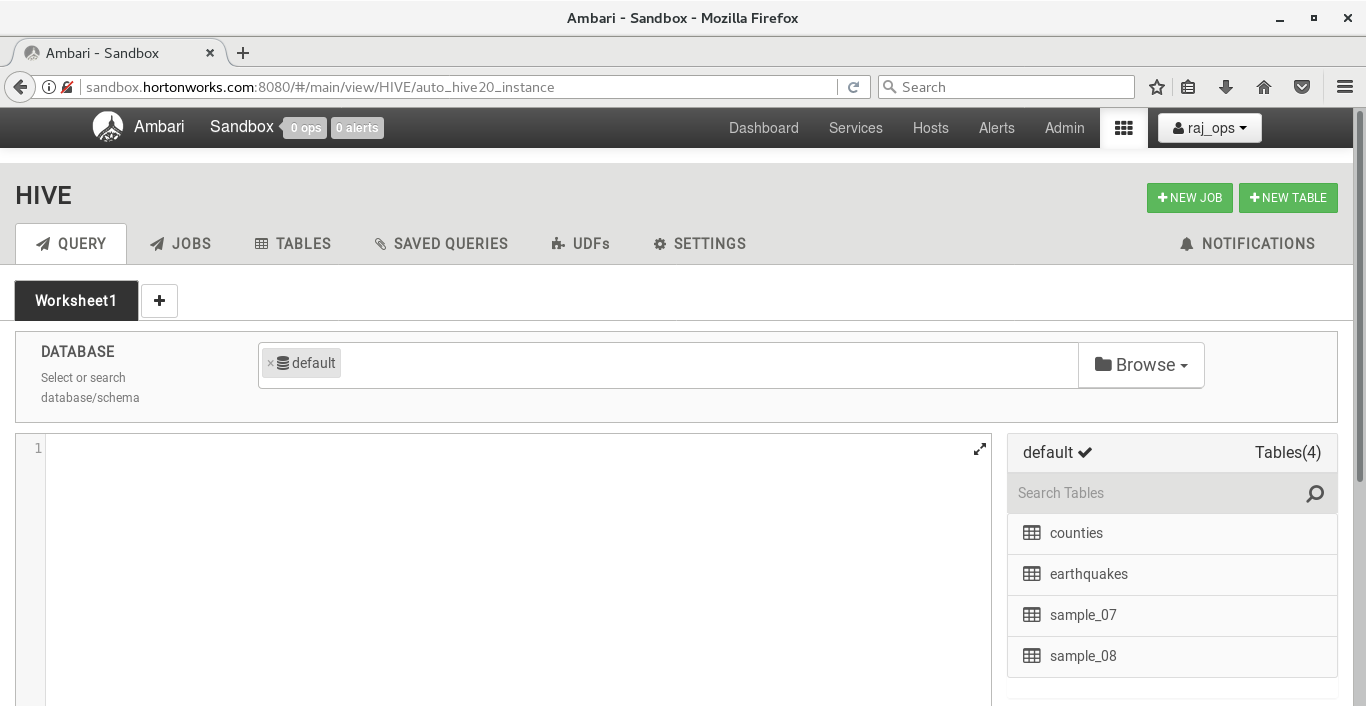This screenshot has width=1366, height=706.
Task: Open the bookmarks list icon
Action: [1188, 87]
